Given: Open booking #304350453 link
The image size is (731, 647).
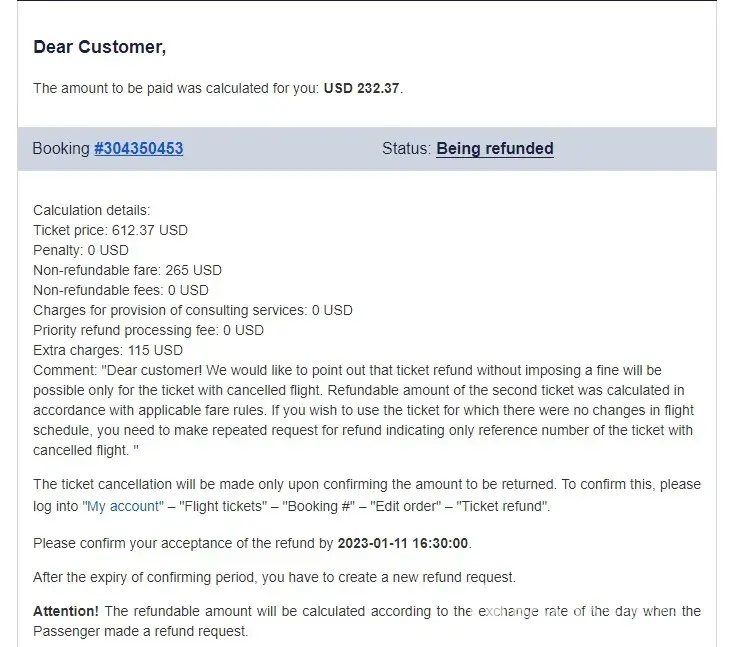Looking at the screenshot, I should pos(138,149).
